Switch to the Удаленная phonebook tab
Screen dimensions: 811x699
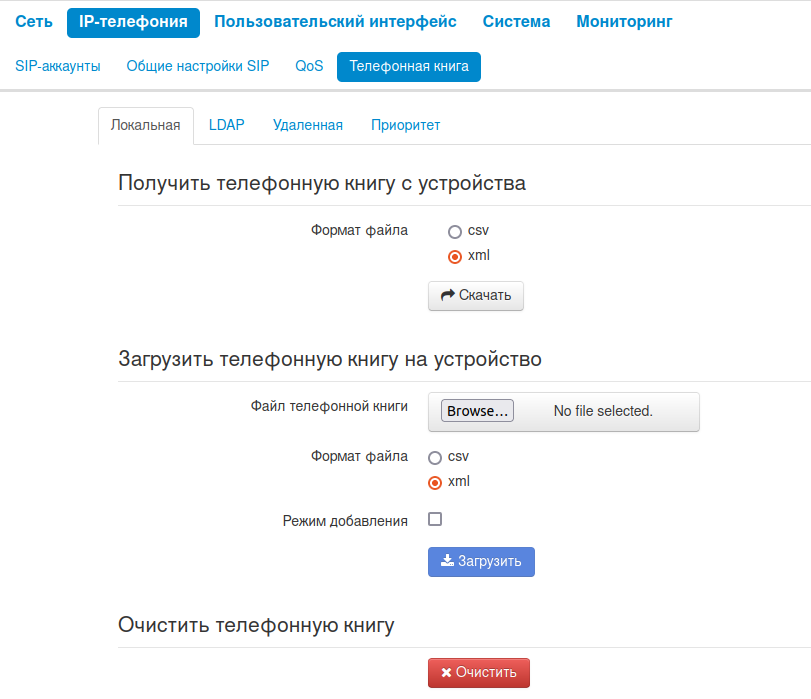307,125
